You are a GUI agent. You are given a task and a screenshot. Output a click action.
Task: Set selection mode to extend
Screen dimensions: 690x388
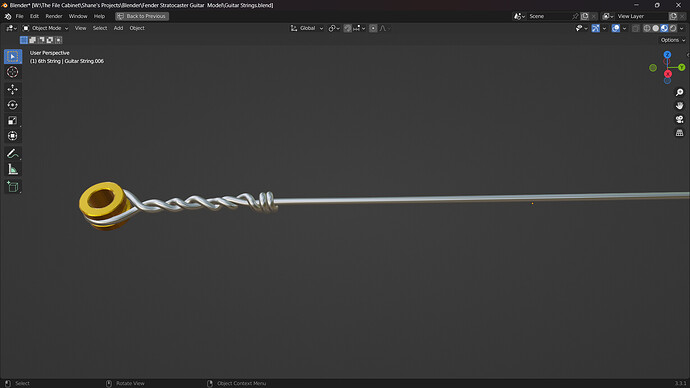33,40
